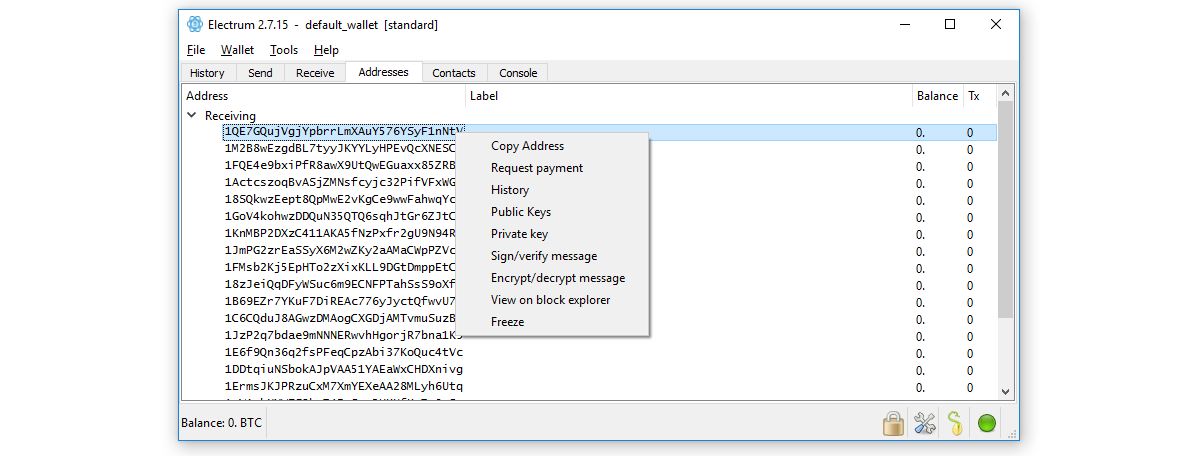Select View on block explorer
This screenshot has width=1200, height=456.
pos(552,300)
